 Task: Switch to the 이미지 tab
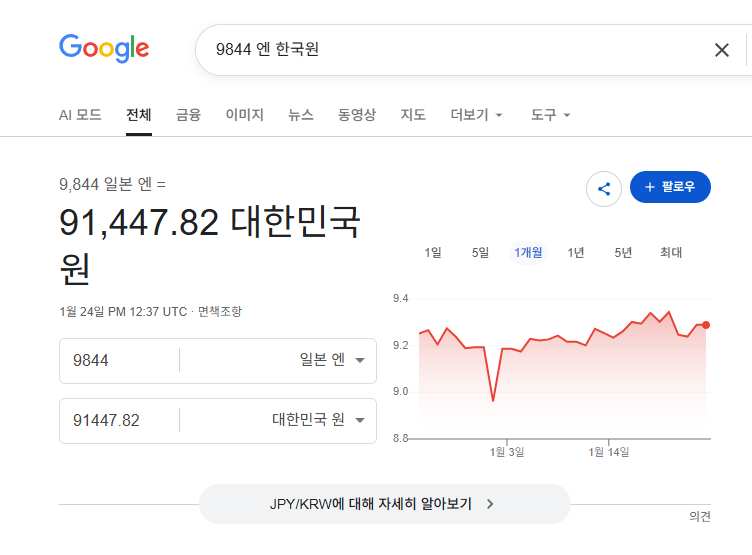(x=244, y=115)
